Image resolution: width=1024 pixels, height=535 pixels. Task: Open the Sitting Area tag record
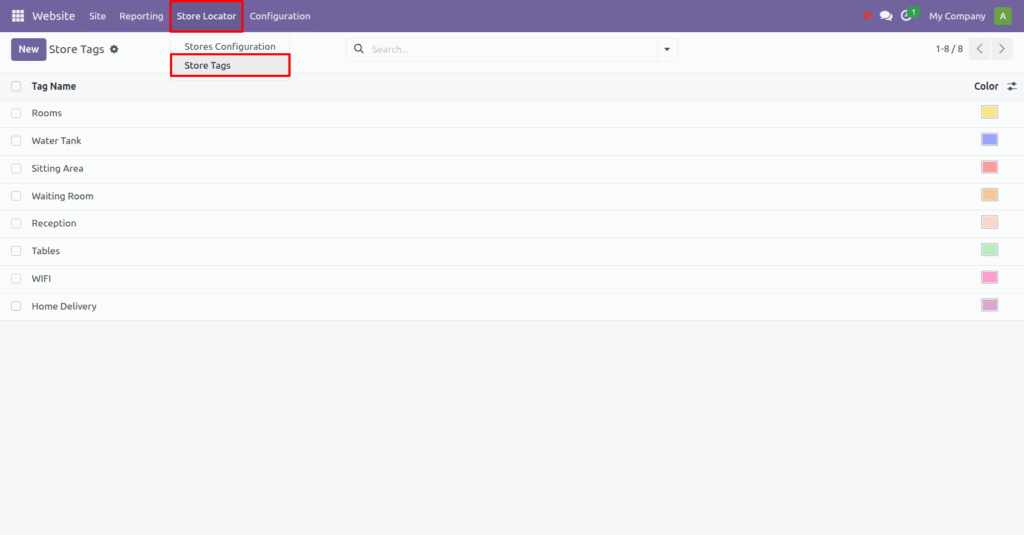click(57, 169)
